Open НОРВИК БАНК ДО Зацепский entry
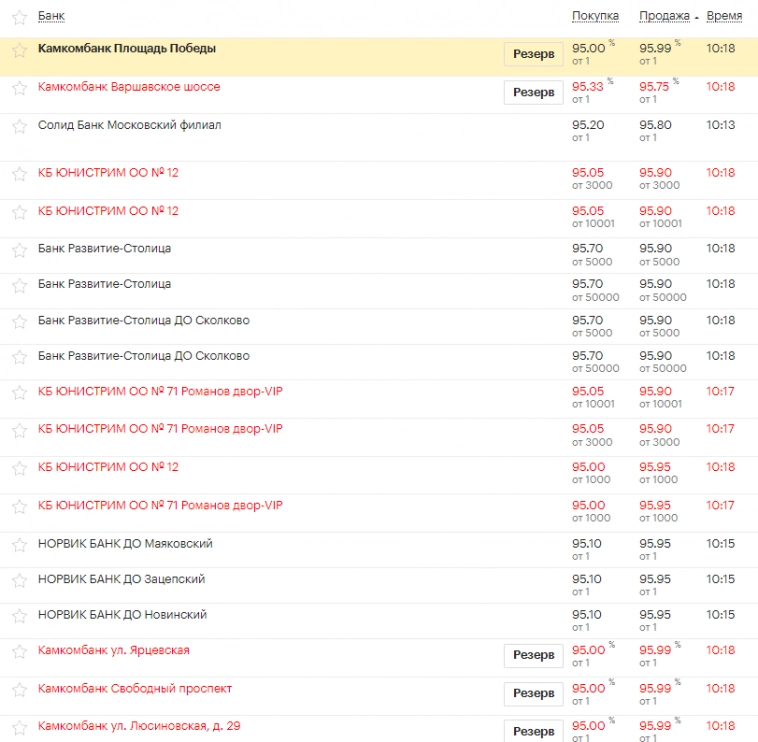The image size is (758, 742). pyautogui.click(x=121, y=579)
